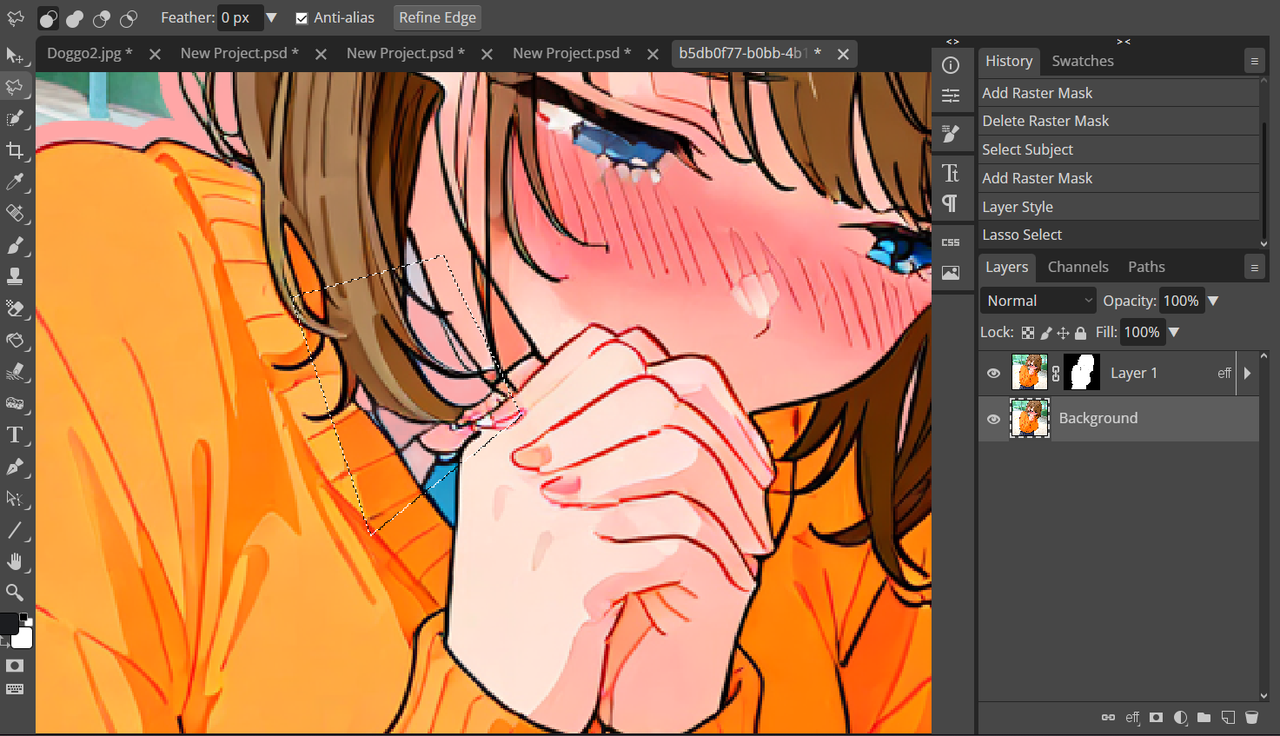Screen dimensions: 1280x736
Task: Open the Character panel icon
Action: tap(951, 173)
